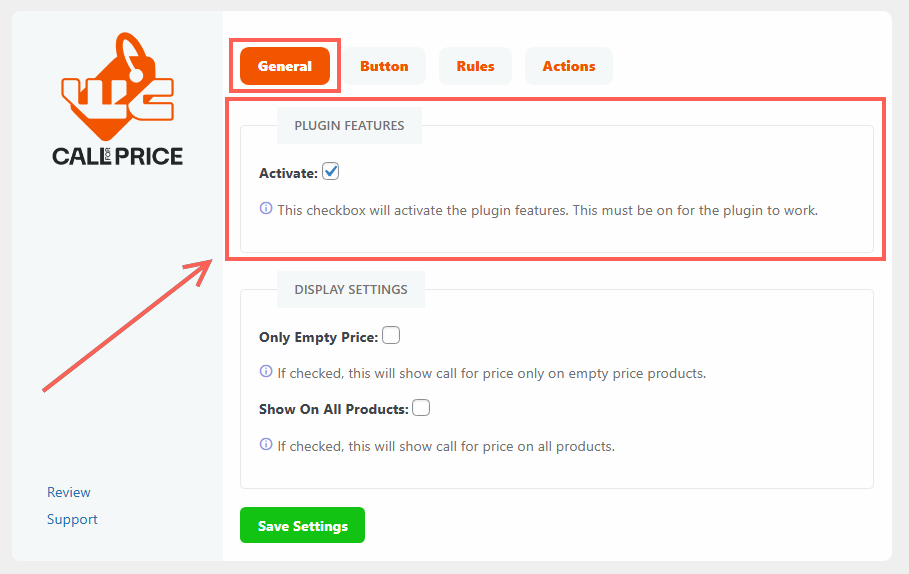909x574 pixels.
Task: Click the info icon beside Activate description
Action: (x=266, y=208)
